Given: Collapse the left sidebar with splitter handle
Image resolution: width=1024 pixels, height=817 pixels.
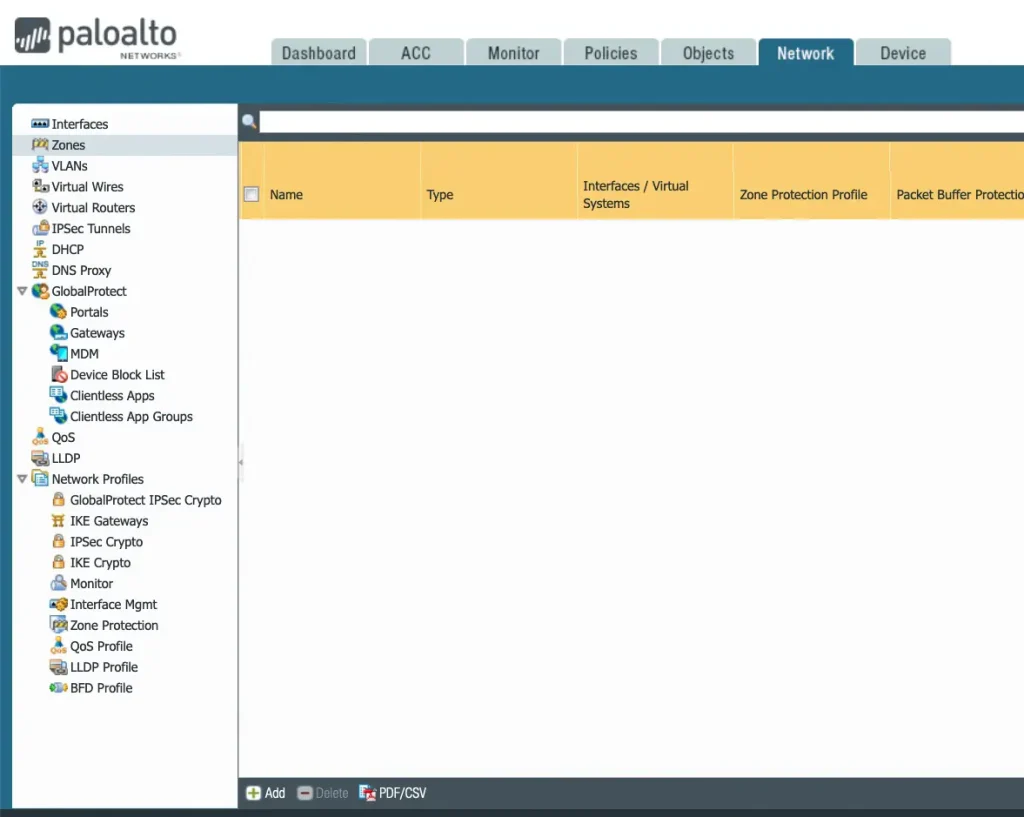Looking at the screenshot, I should (240, 462).
